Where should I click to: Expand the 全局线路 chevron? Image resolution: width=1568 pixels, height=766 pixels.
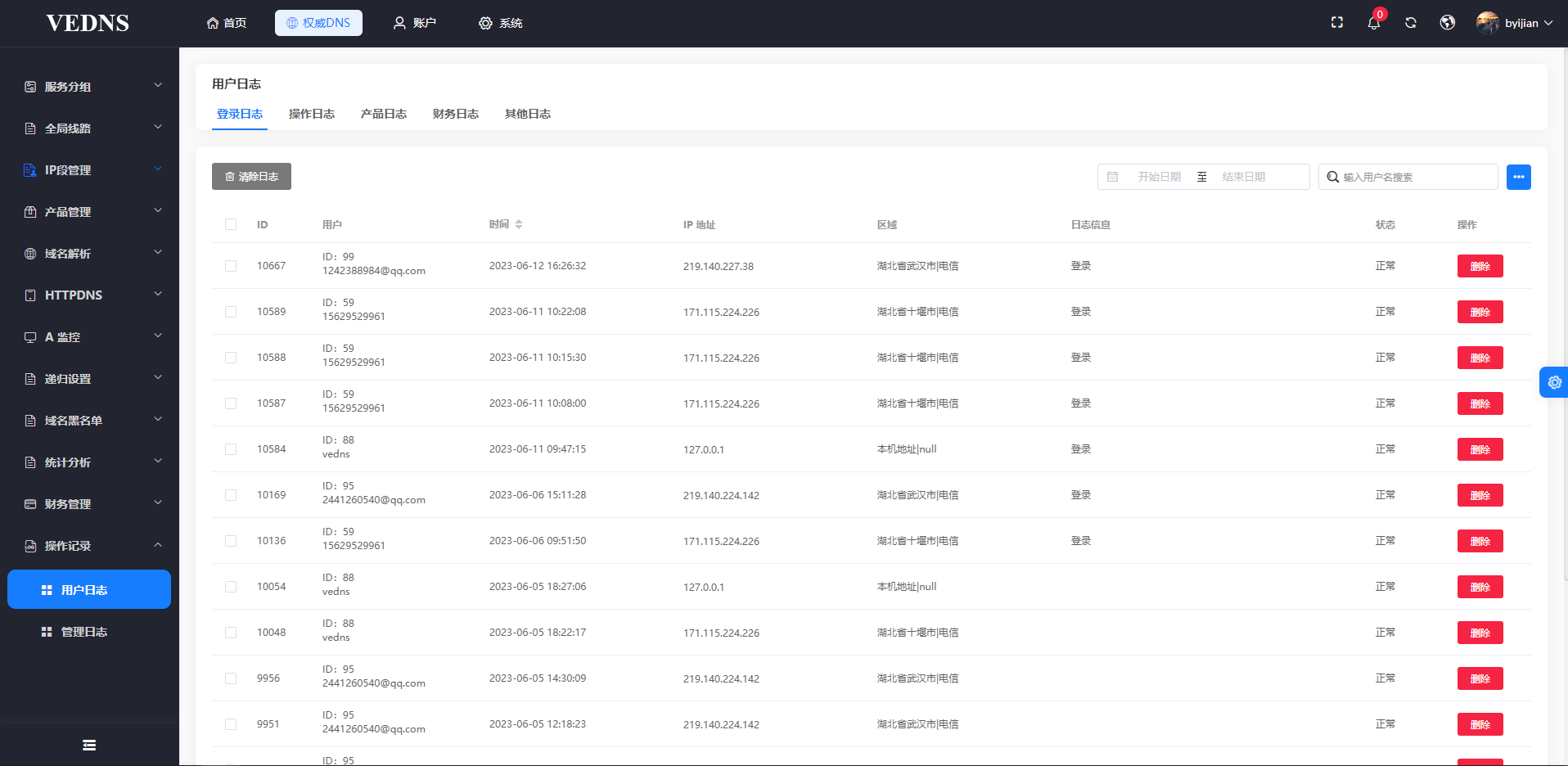pos(158,127)
